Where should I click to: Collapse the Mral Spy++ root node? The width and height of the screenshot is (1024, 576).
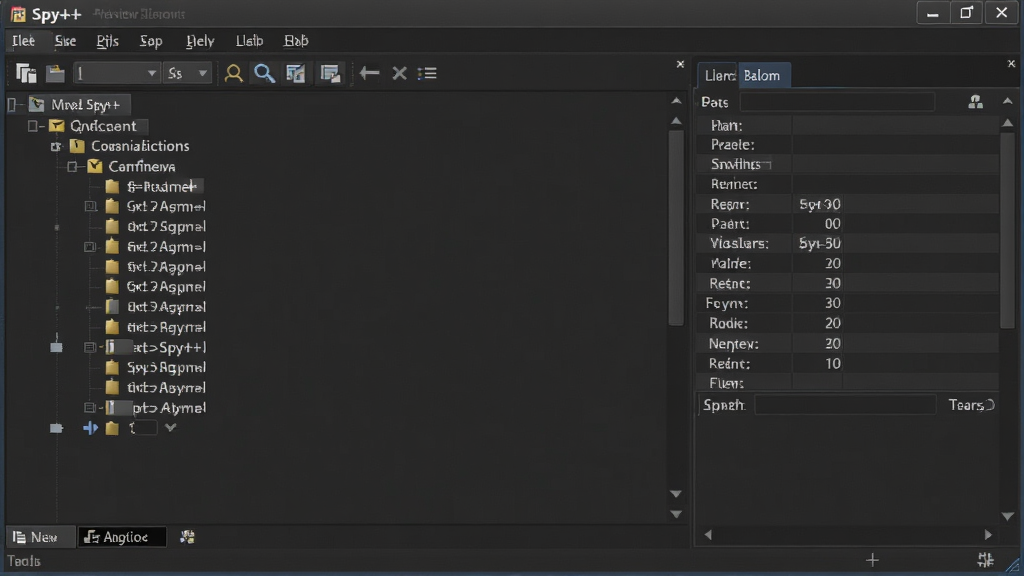point(12,104)
